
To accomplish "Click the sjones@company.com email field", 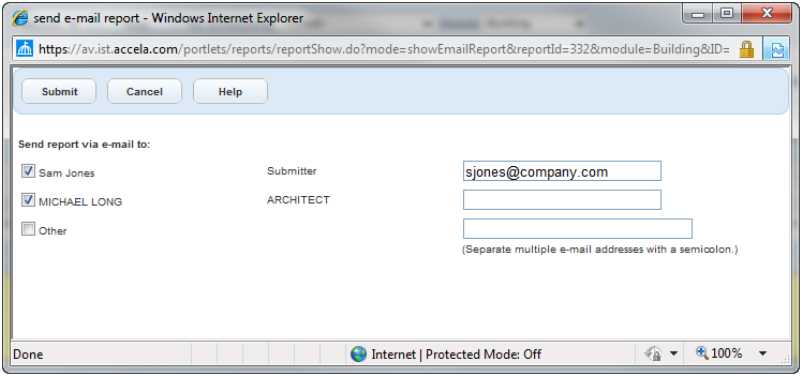I will (562, 171).
